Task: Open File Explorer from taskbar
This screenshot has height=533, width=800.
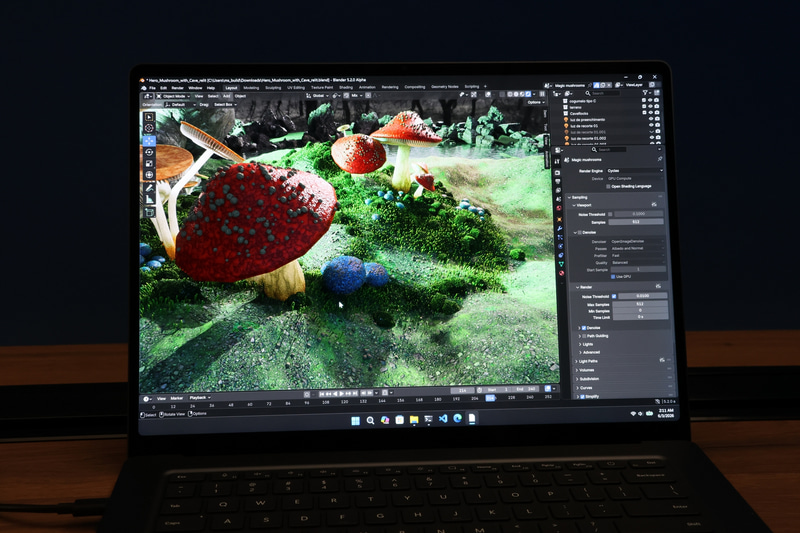Action: click(414, 420)
